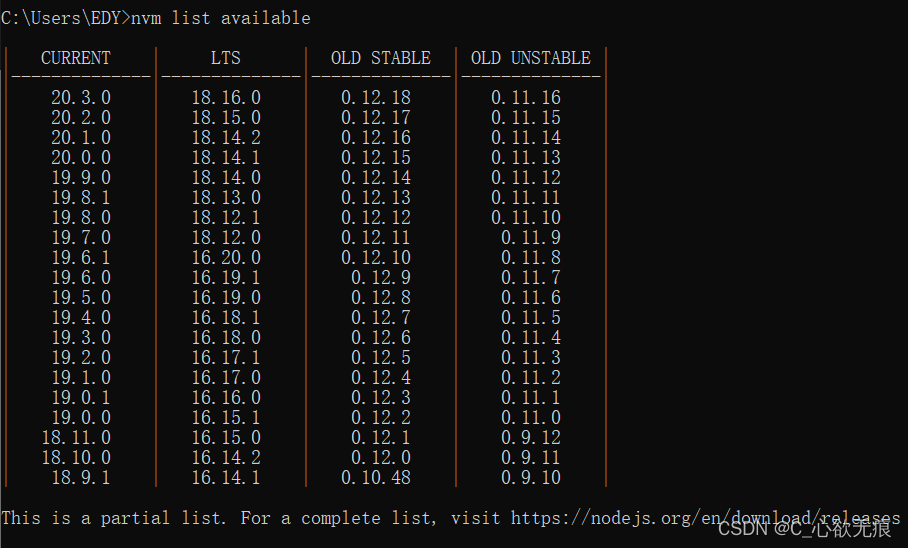Click version 0.11.16 under OLD UNSTABLE
The width and height of the screenshot is (908, 548).
526,98
